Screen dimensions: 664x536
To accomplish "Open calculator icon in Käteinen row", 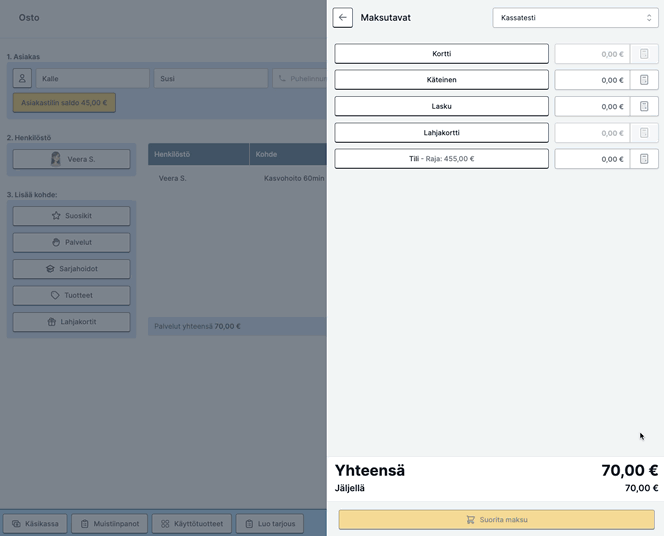I will [x=644, y=80].
